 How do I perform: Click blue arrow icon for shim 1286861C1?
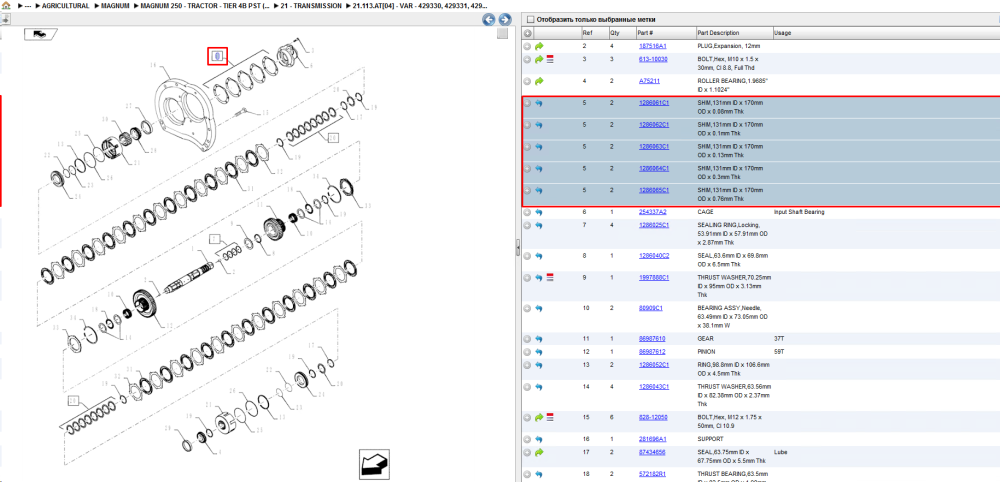[539, 103]
